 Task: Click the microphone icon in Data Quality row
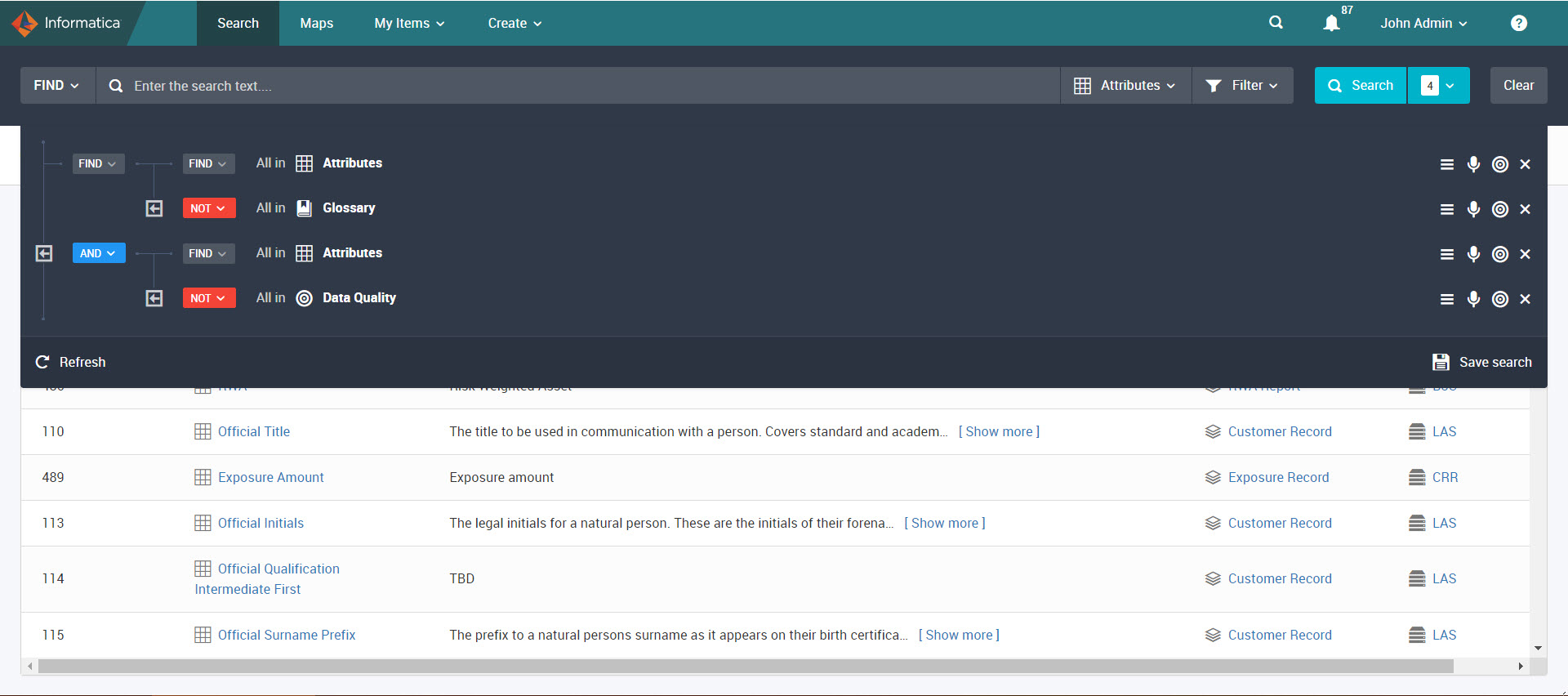tap(1473, 299)
